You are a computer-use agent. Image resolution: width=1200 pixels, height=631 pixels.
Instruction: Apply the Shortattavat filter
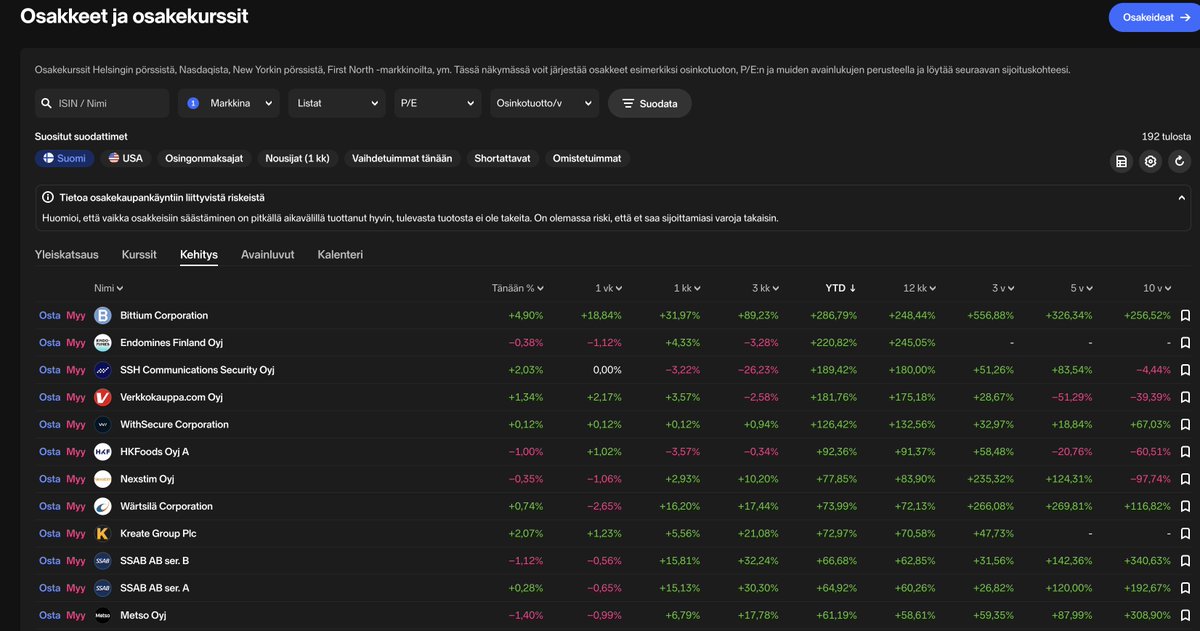pos(503,158)
